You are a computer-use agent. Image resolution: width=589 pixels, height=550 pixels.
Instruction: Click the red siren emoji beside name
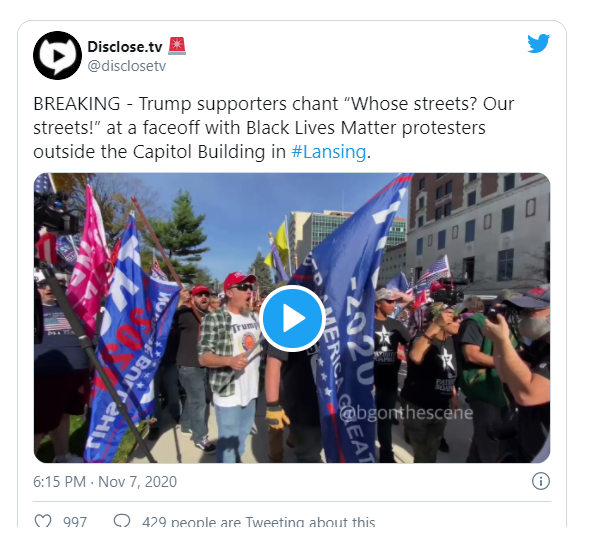177,46
